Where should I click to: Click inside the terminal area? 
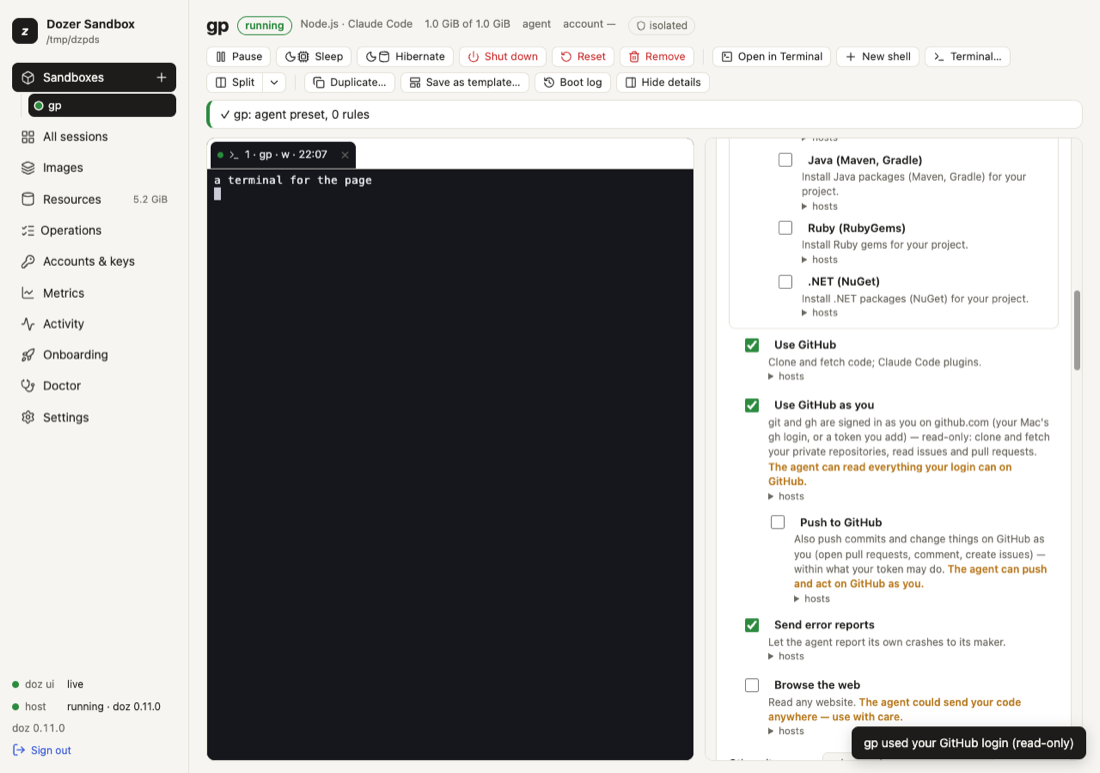(450, 463)
